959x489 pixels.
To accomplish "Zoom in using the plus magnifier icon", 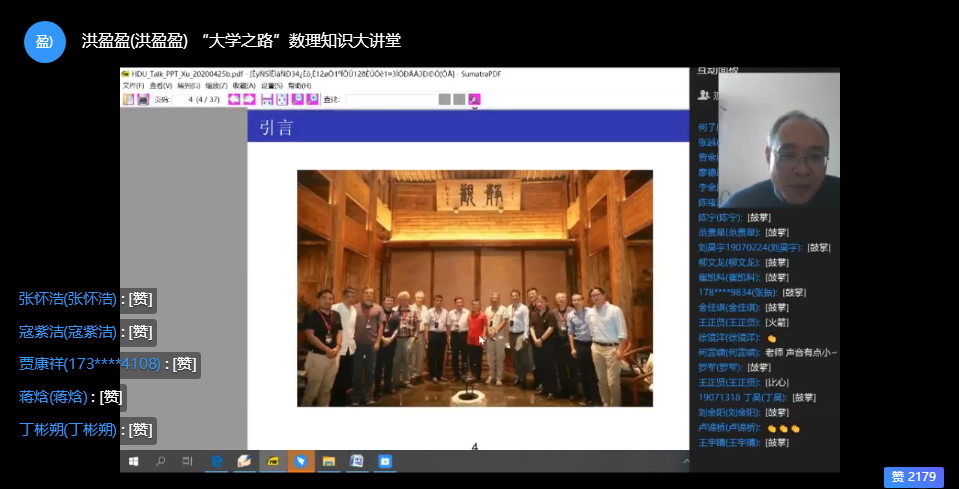I will point(313,99).
